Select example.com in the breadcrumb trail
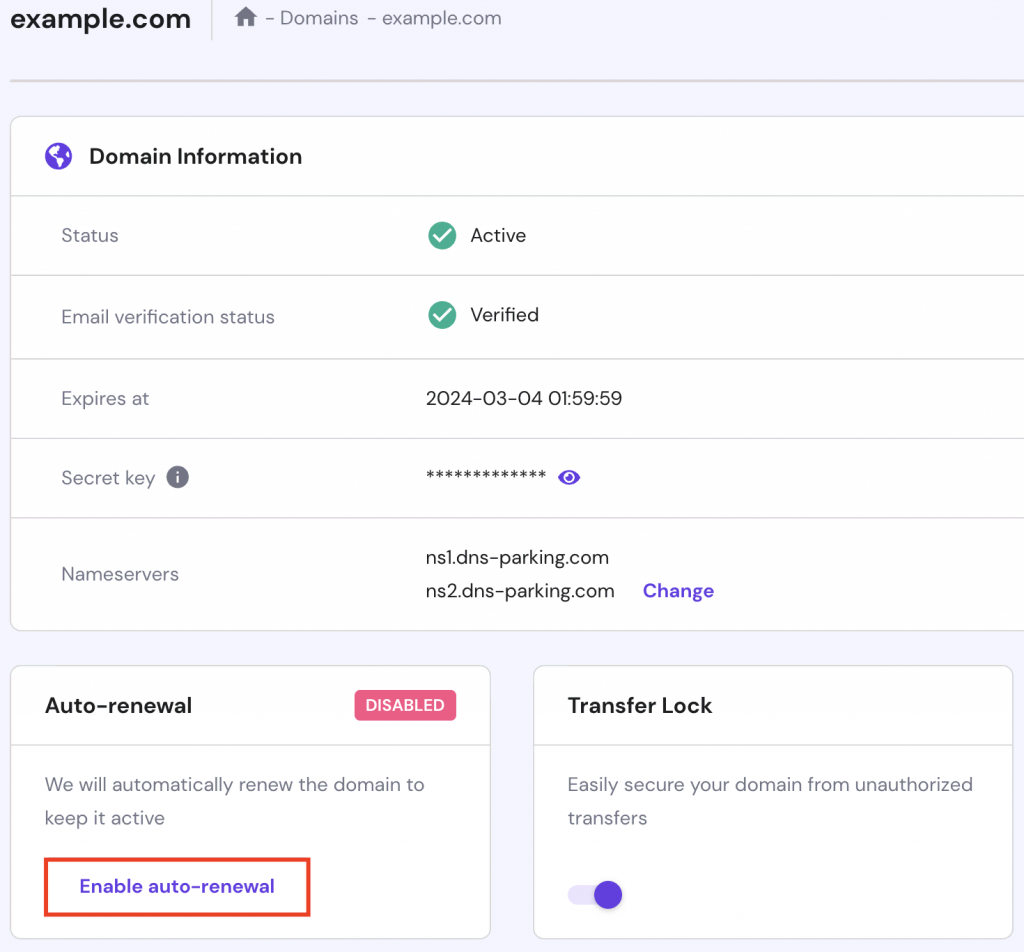The image size is (1024, 952). click(441, 18)
